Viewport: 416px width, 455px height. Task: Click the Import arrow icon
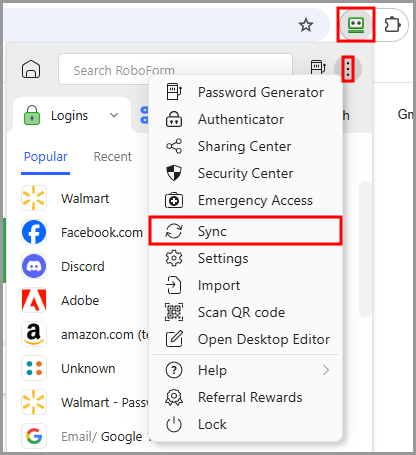[x=174, y=285]
